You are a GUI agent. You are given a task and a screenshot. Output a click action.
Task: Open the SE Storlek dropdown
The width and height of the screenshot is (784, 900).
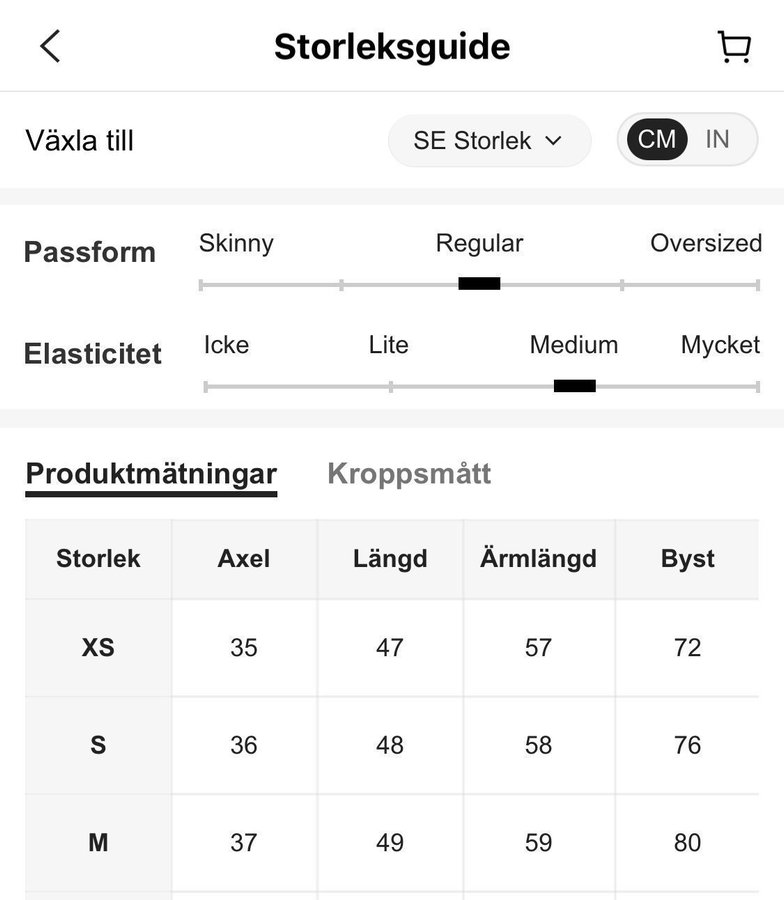click(x=489, y=141)
